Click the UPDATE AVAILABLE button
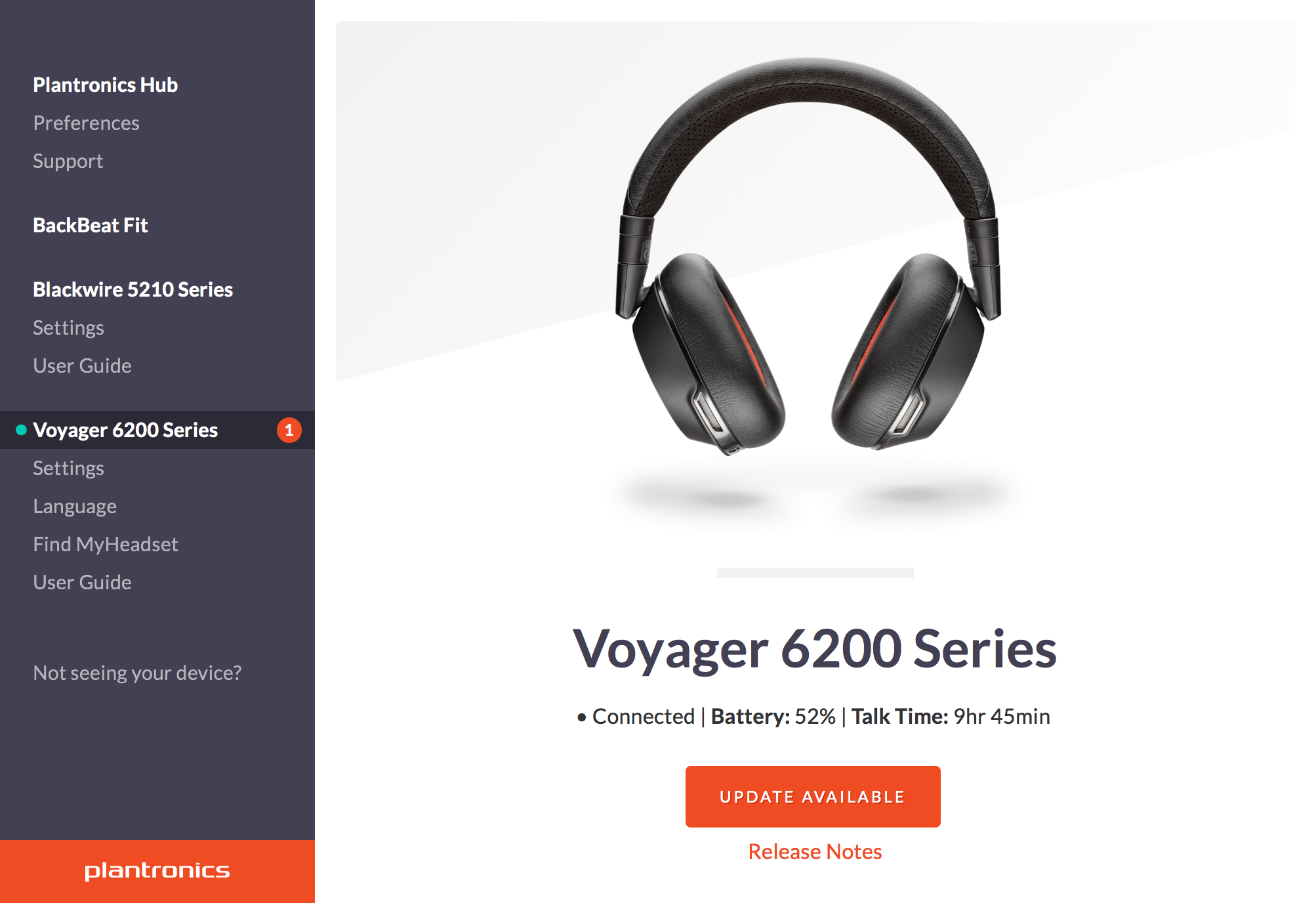1316x903 pixels. pos(813,797)
